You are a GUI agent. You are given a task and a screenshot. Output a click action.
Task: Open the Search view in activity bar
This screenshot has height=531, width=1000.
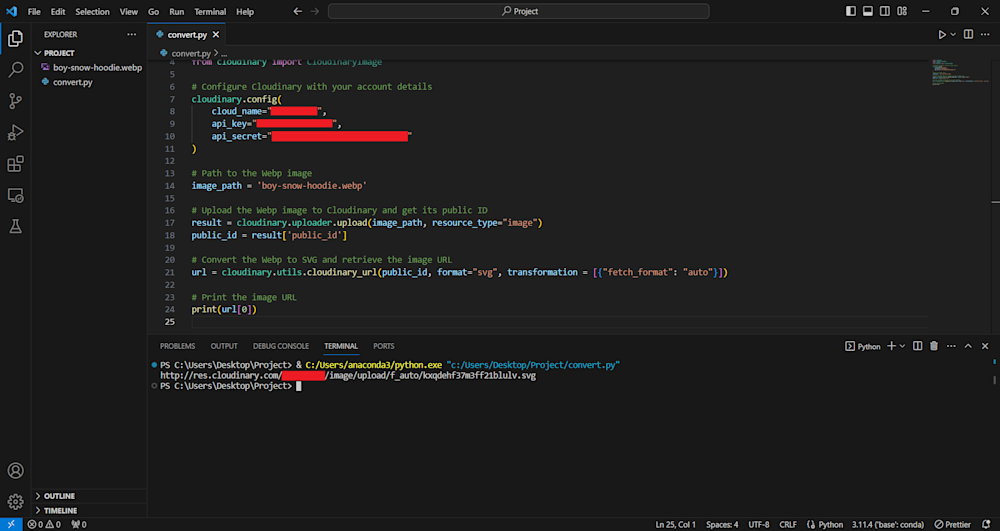[x=15, y=70]
